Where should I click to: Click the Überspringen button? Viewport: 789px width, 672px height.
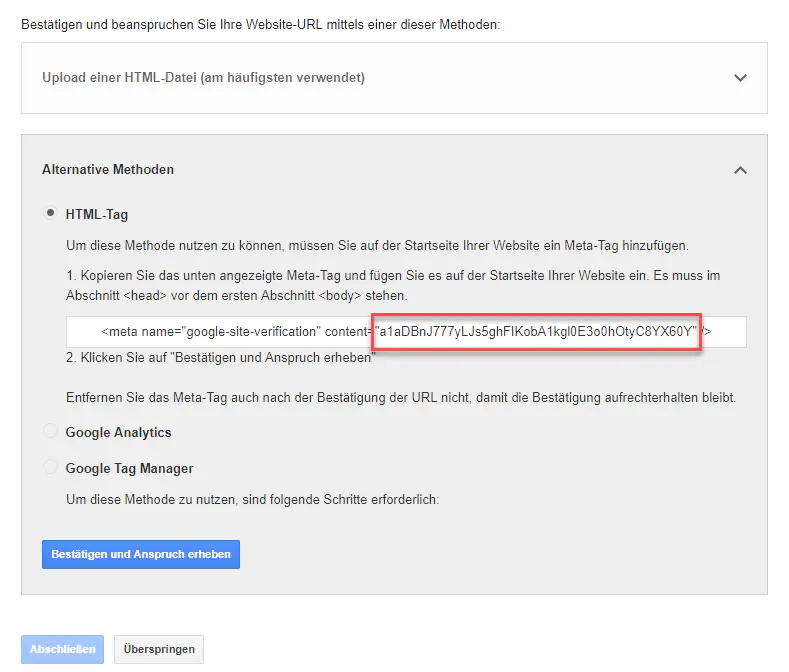(x=159, y=649)
